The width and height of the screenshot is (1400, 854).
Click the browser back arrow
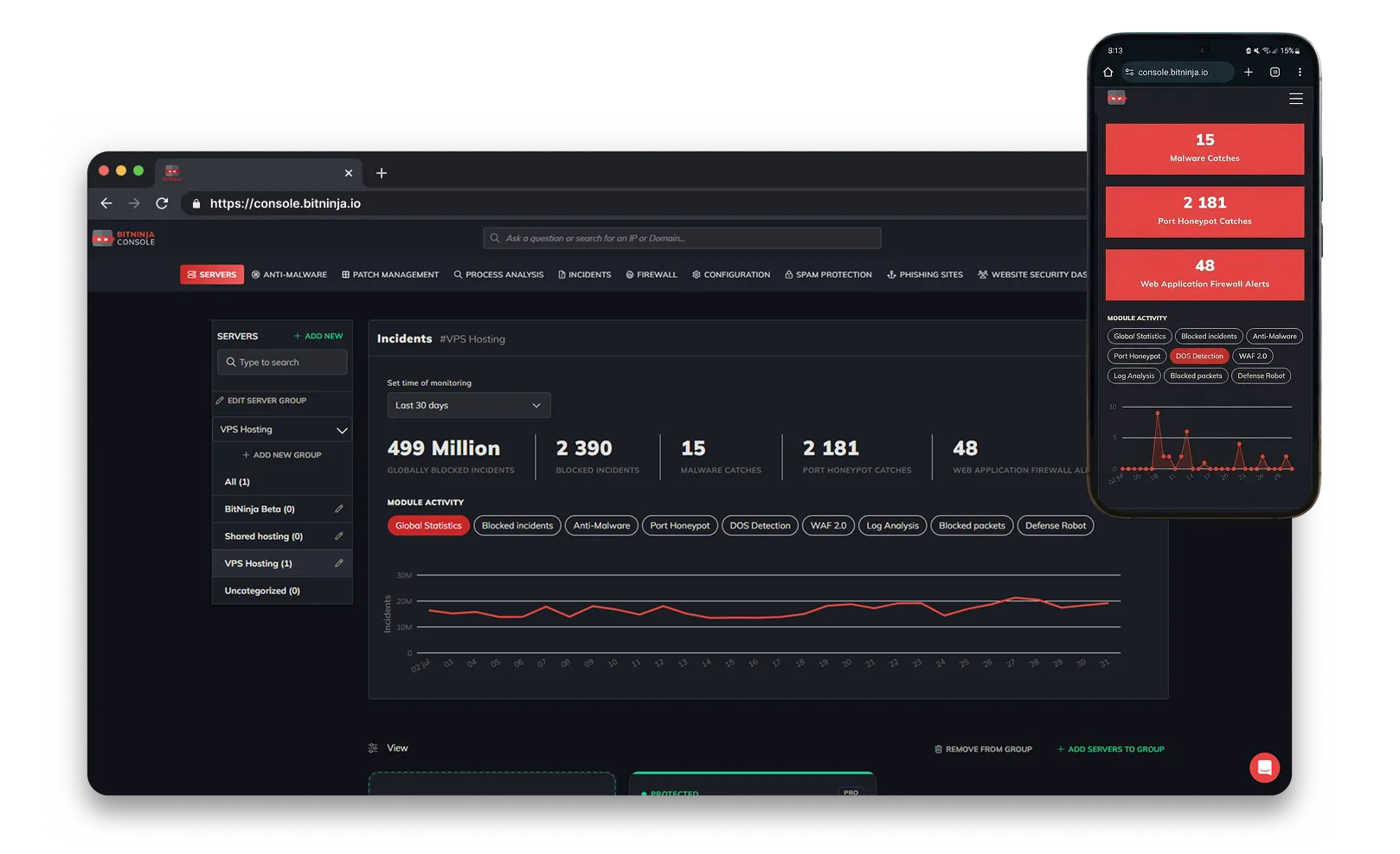(x=106, y=203)
